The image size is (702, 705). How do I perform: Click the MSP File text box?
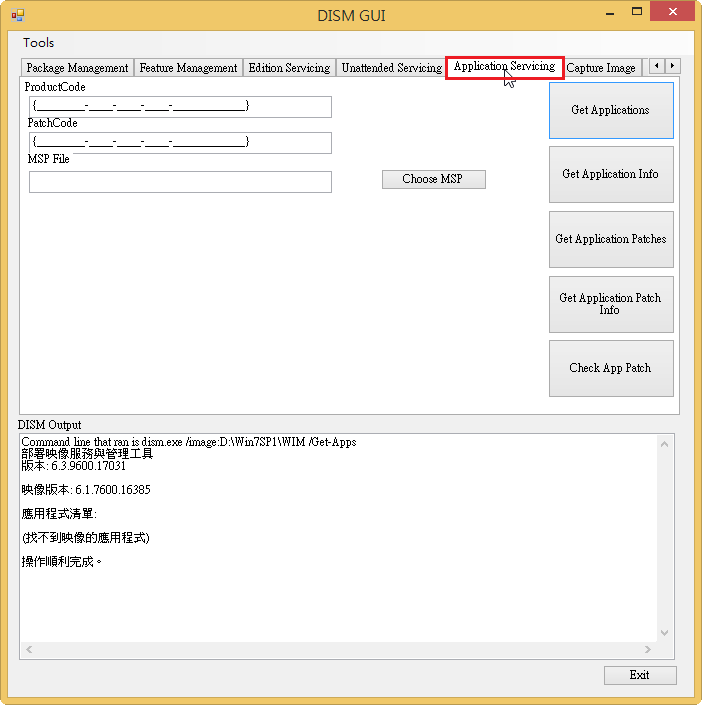(x=180, y=182)
